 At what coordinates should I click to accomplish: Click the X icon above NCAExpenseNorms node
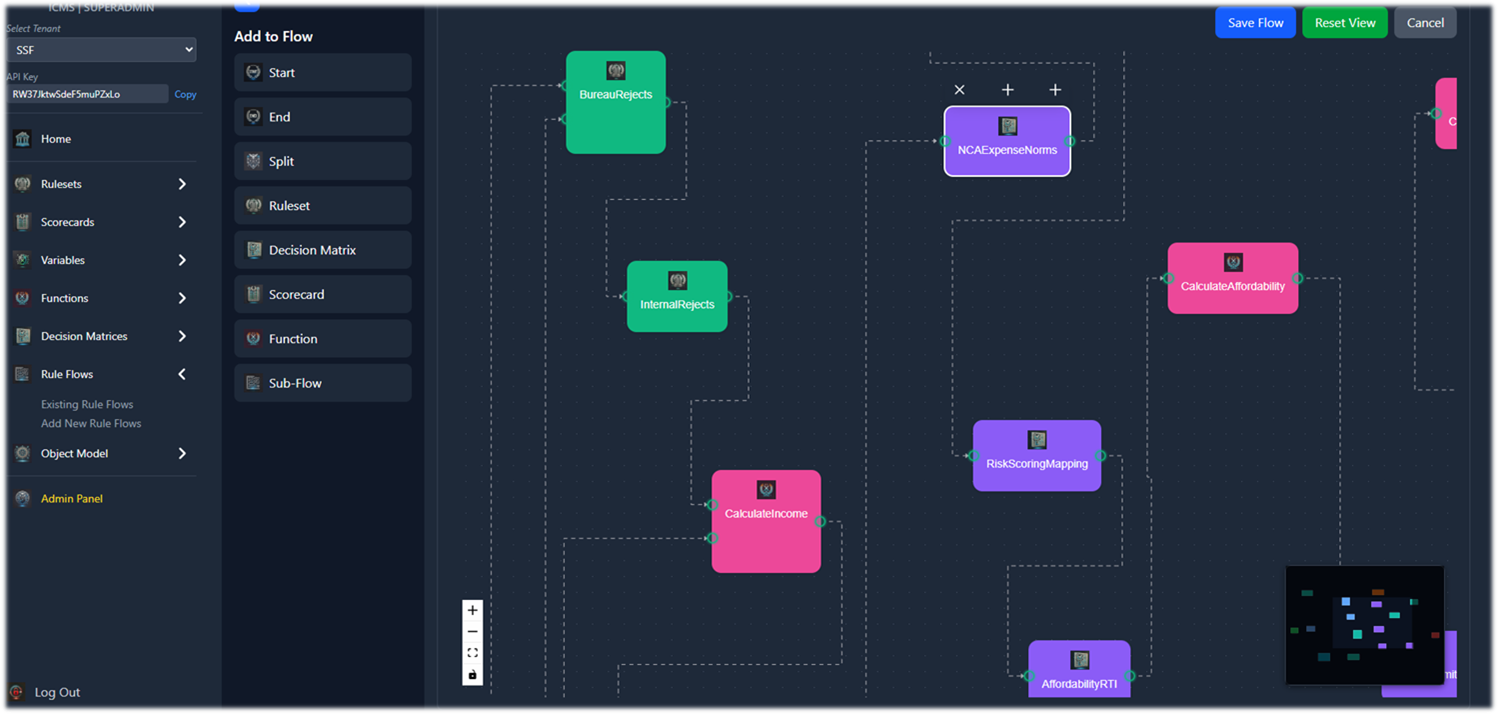959,90
